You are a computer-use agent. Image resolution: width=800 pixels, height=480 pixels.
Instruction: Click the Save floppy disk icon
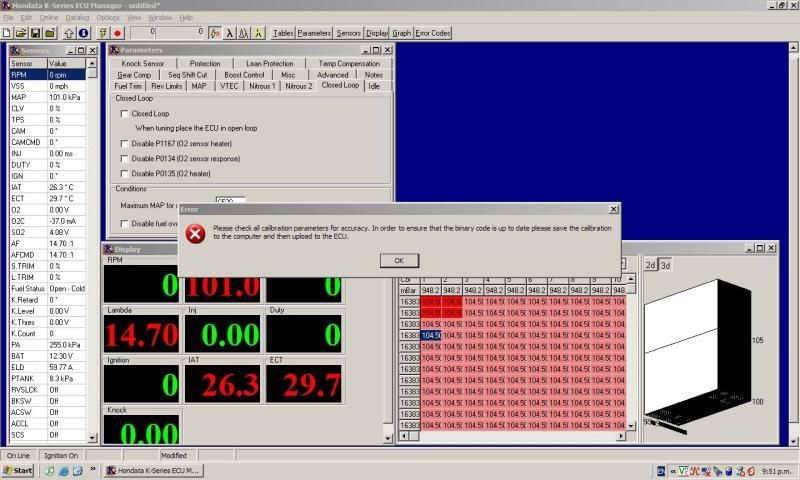tap(35, 33)
